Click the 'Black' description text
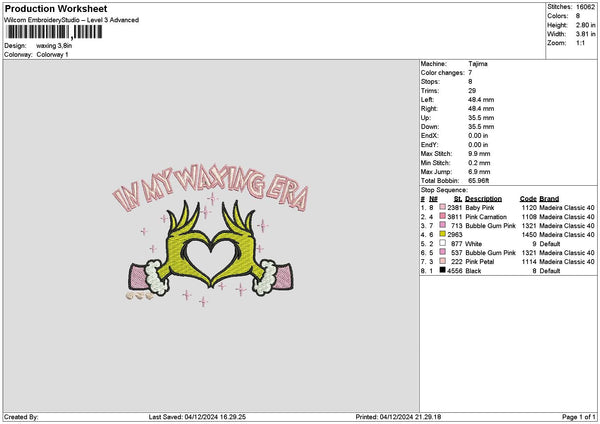Viewport: 600px width, 424px height. (473, 271)
